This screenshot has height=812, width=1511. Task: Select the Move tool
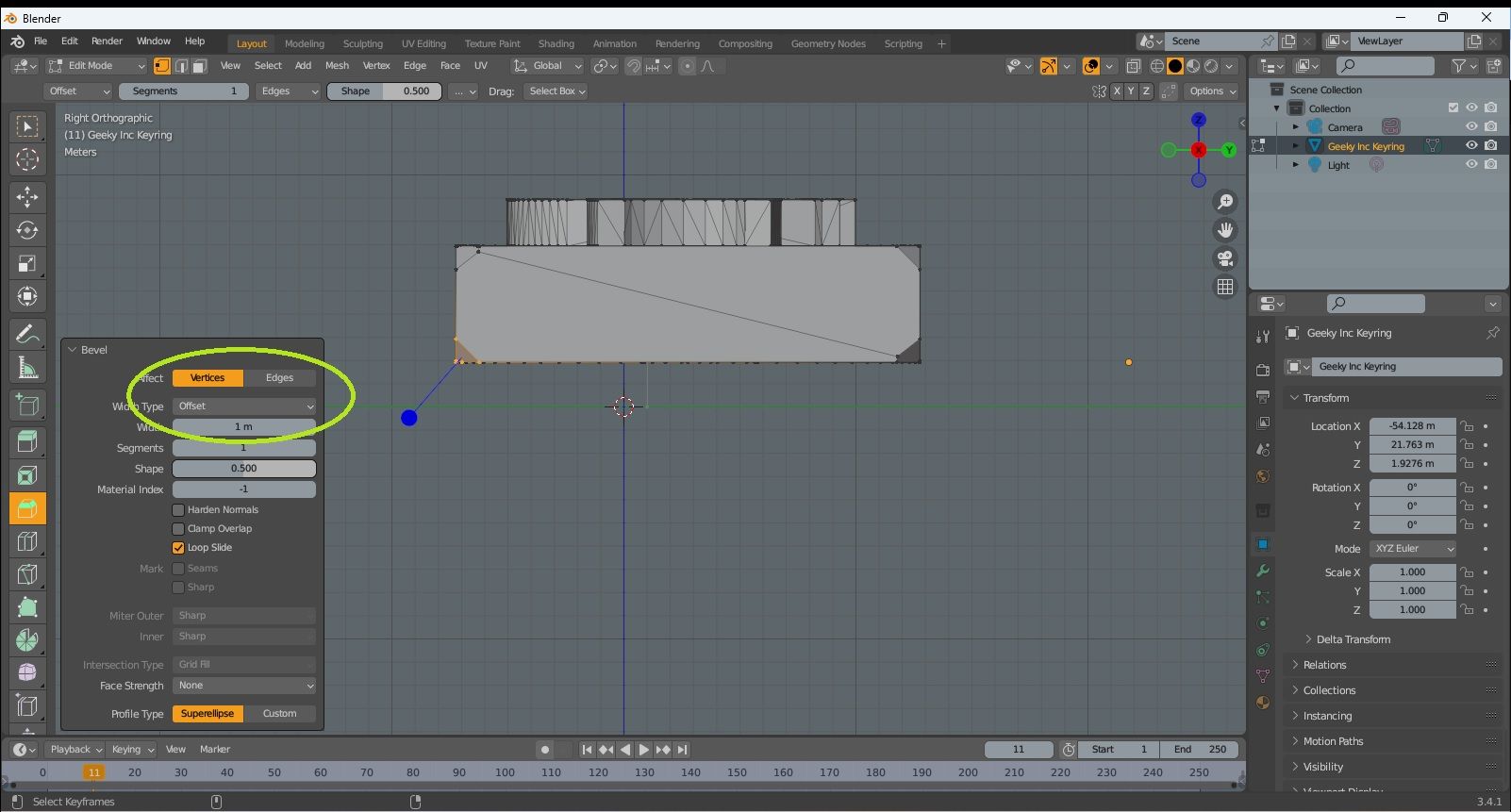(27, 196)
